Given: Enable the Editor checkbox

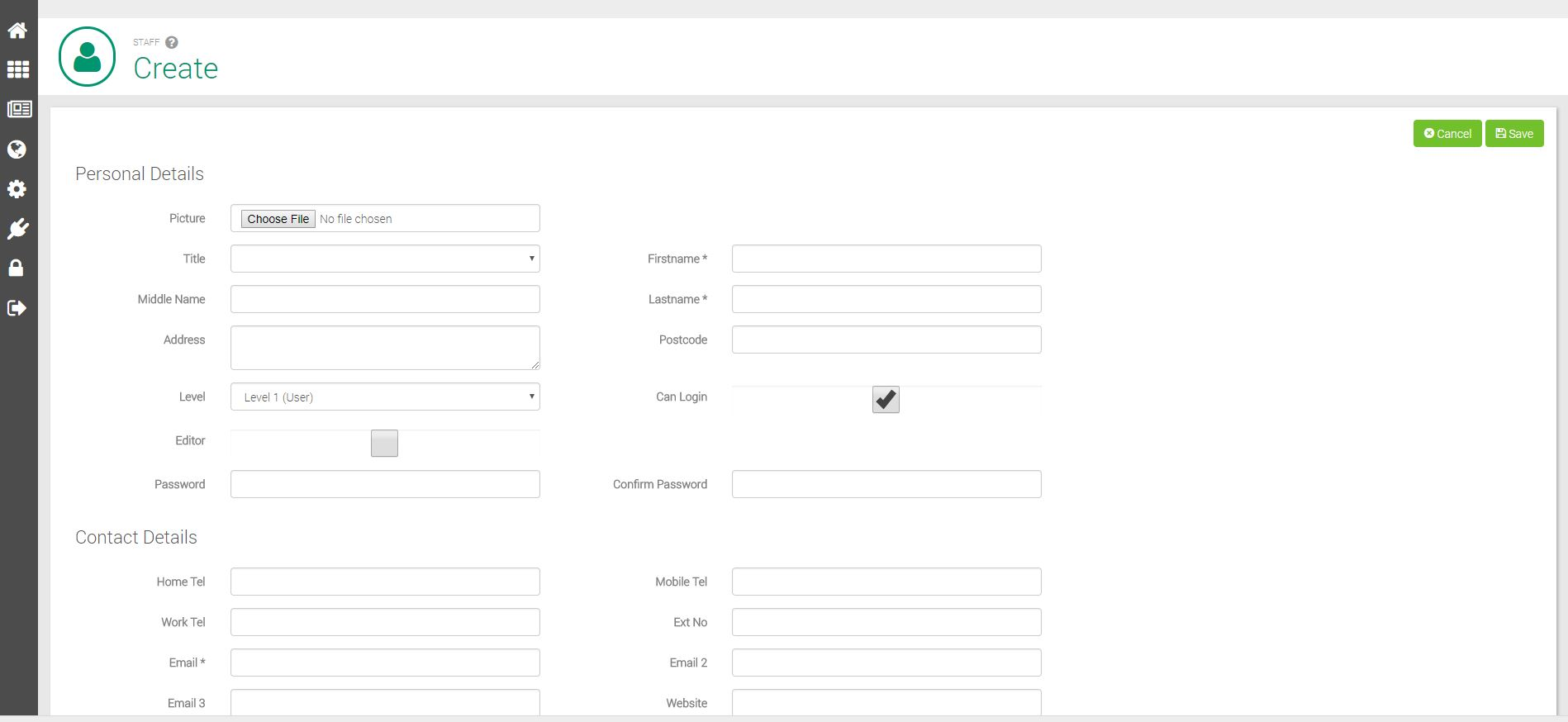Looking at the screenshot, I should click(x=384, y=444).
